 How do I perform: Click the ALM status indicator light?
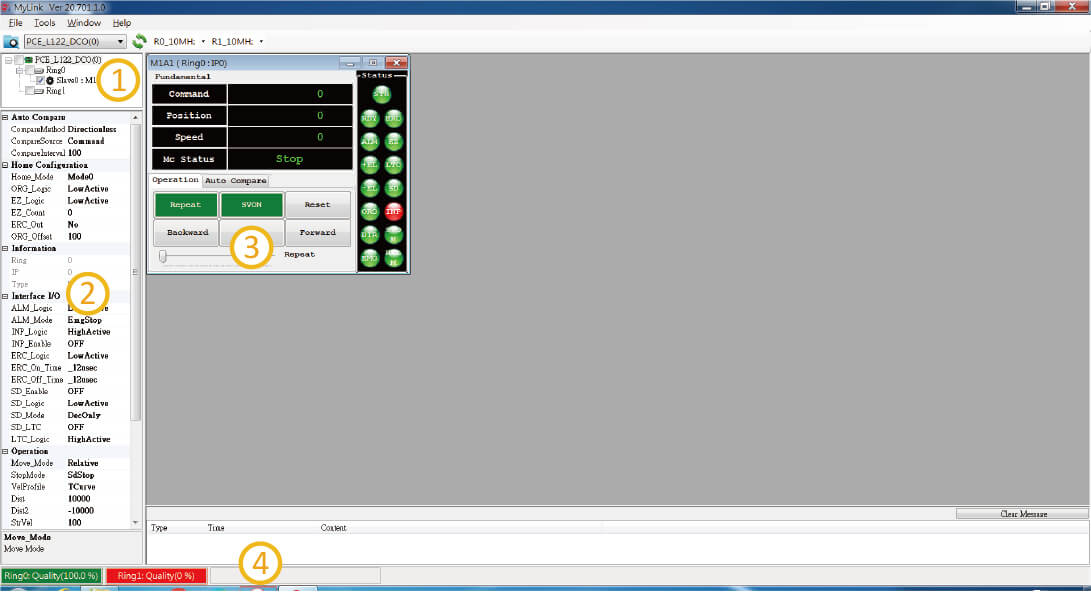(369, 141)
